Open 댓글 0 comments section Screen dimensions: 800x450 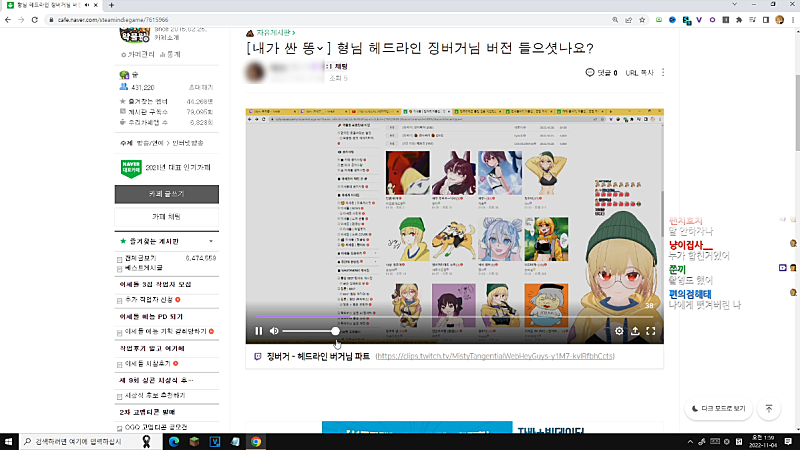click(x=602, y=72)
